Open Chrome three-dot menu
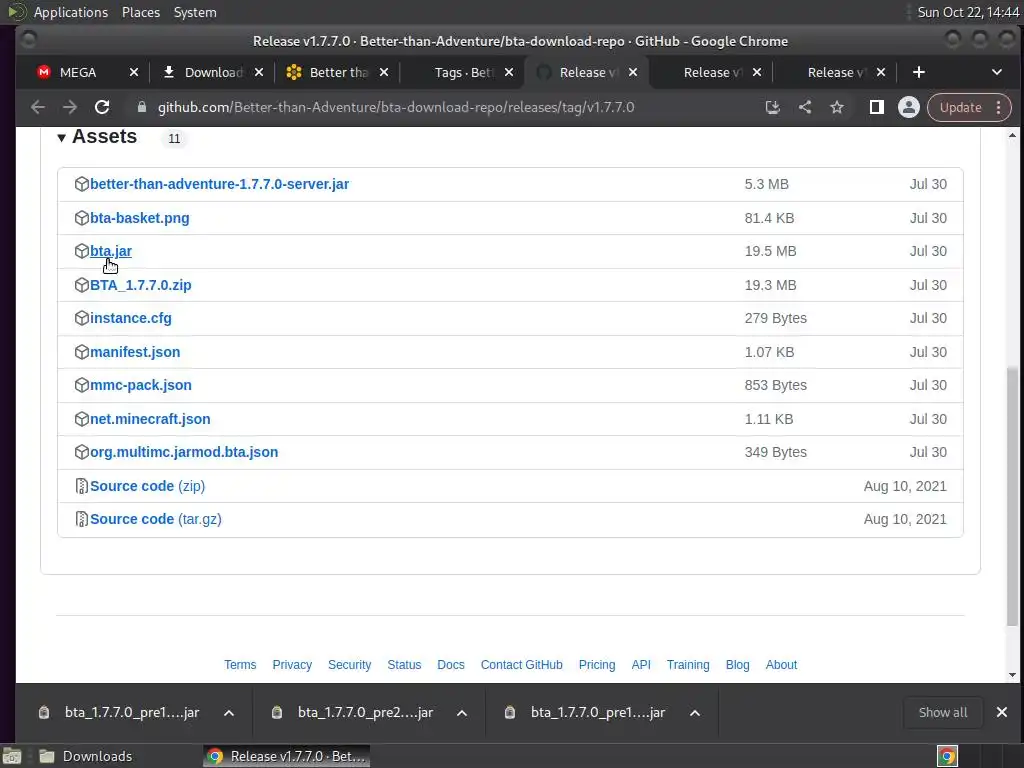 click(999, 107)
